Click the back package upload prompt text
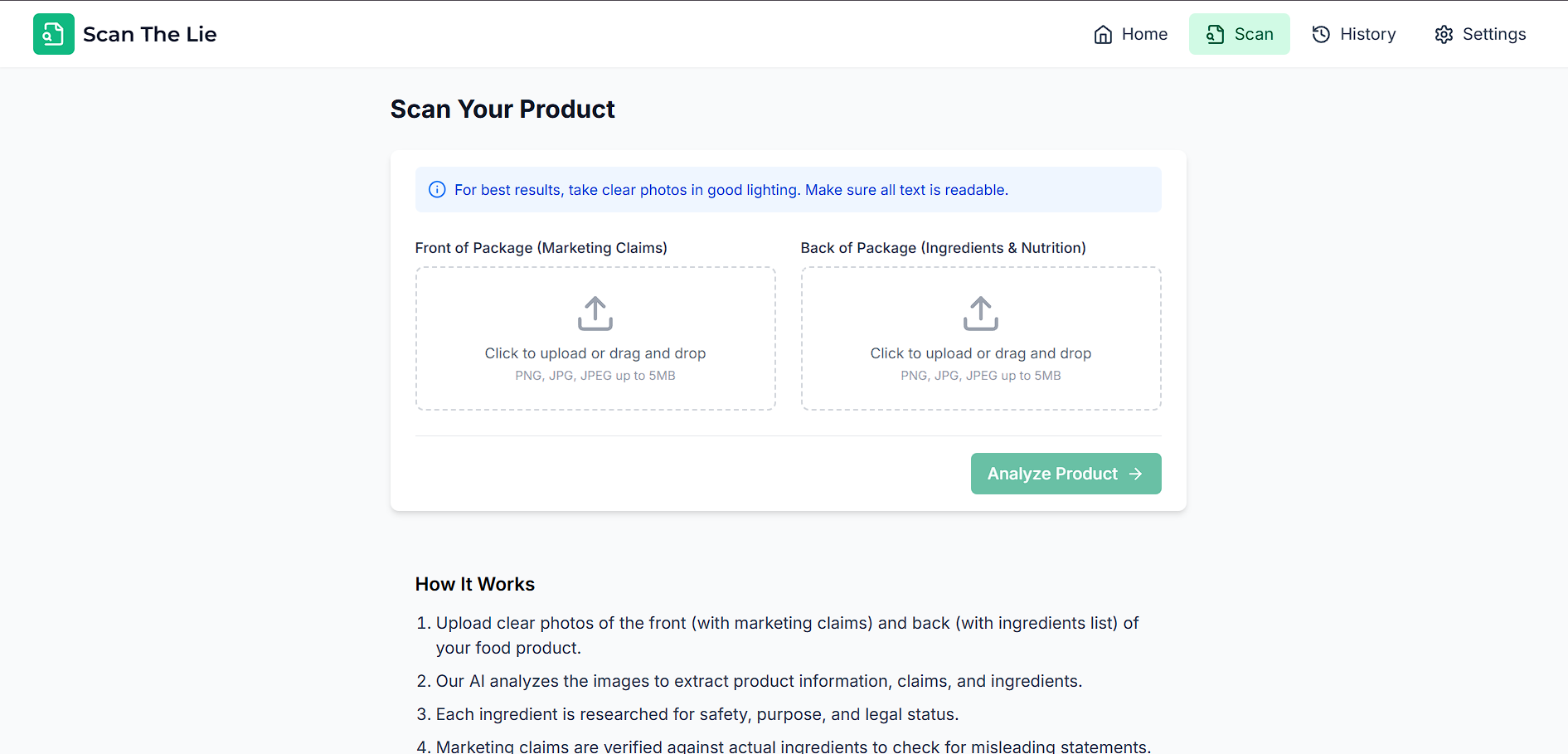Screen dimensions: 1568x754 [981, 353]
